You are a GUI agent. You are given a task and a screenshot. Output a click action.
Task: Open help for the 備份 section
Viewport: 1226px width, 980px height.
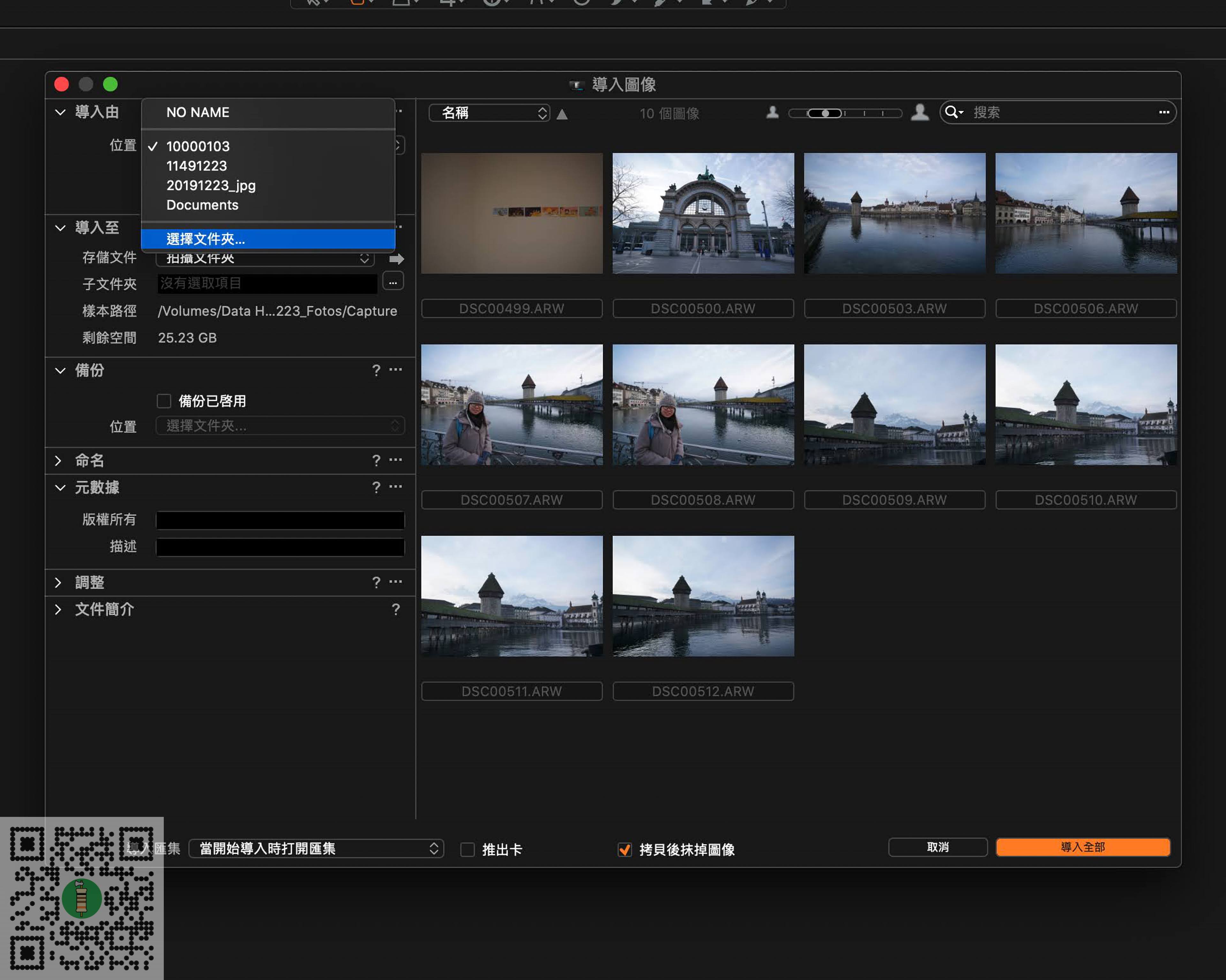pyautogui.click(x=376, y=371)
